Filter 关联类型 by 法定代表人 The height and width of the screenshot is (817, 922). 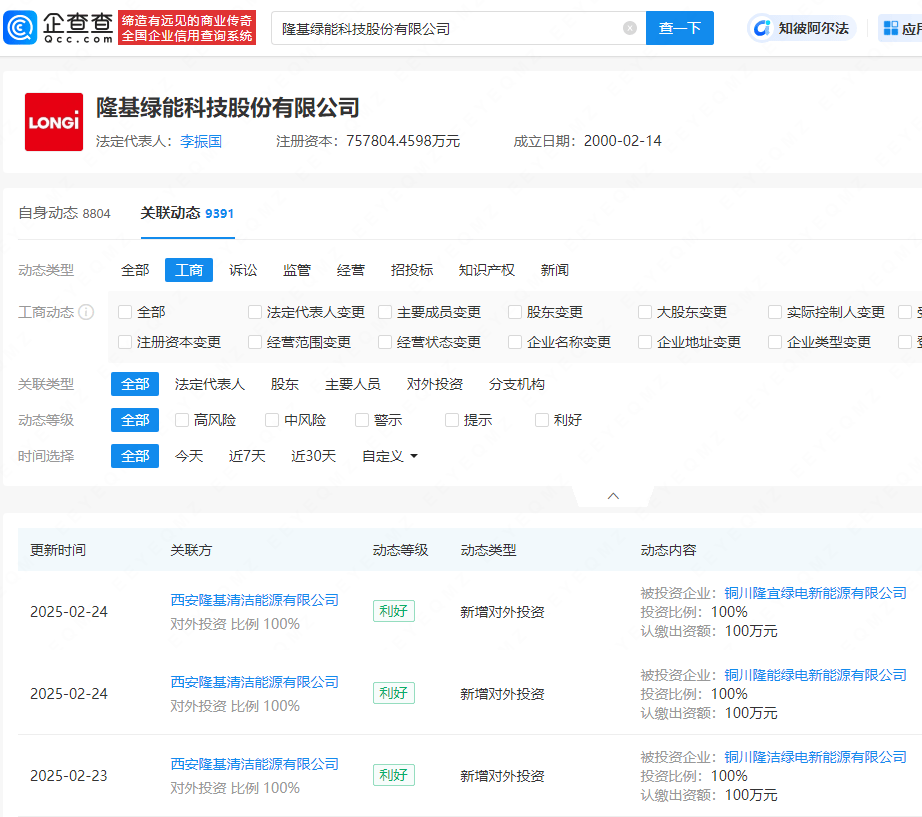coord(210,384)
